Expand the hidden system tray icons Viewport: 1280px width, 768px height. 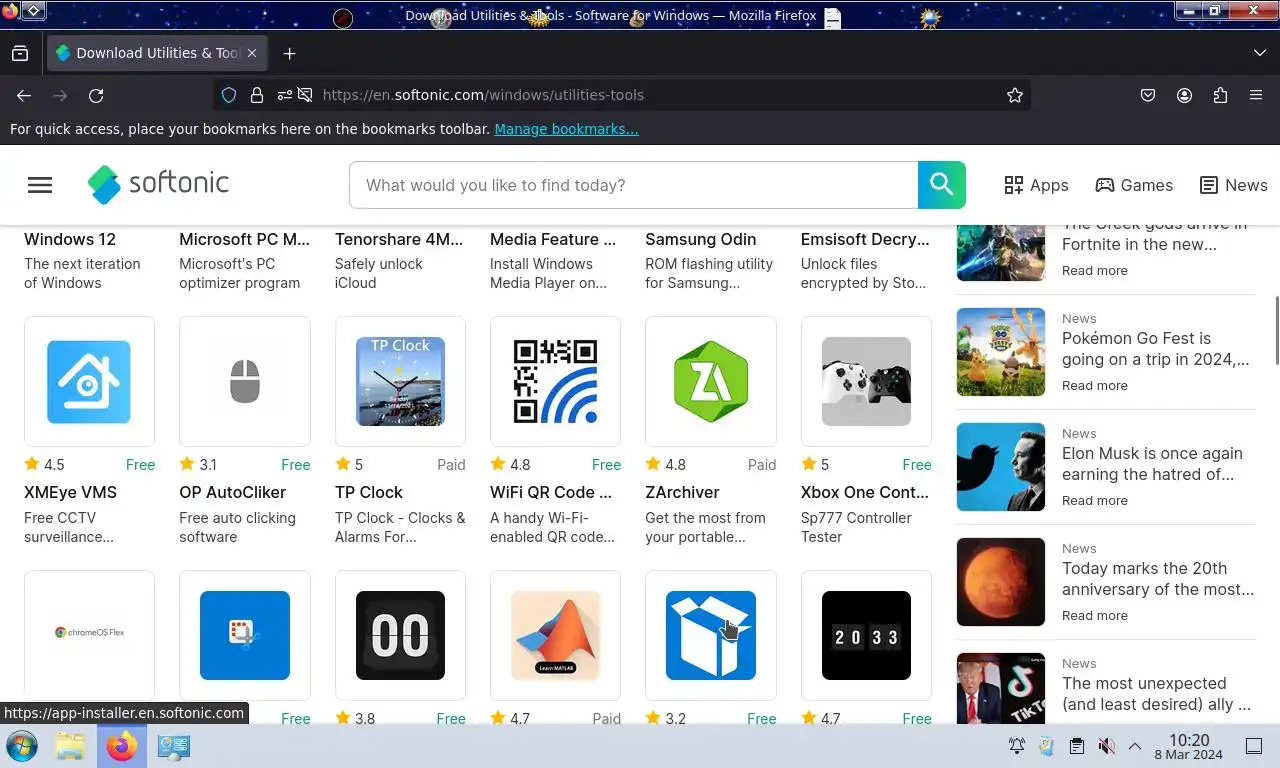(x=1135, y=746)
